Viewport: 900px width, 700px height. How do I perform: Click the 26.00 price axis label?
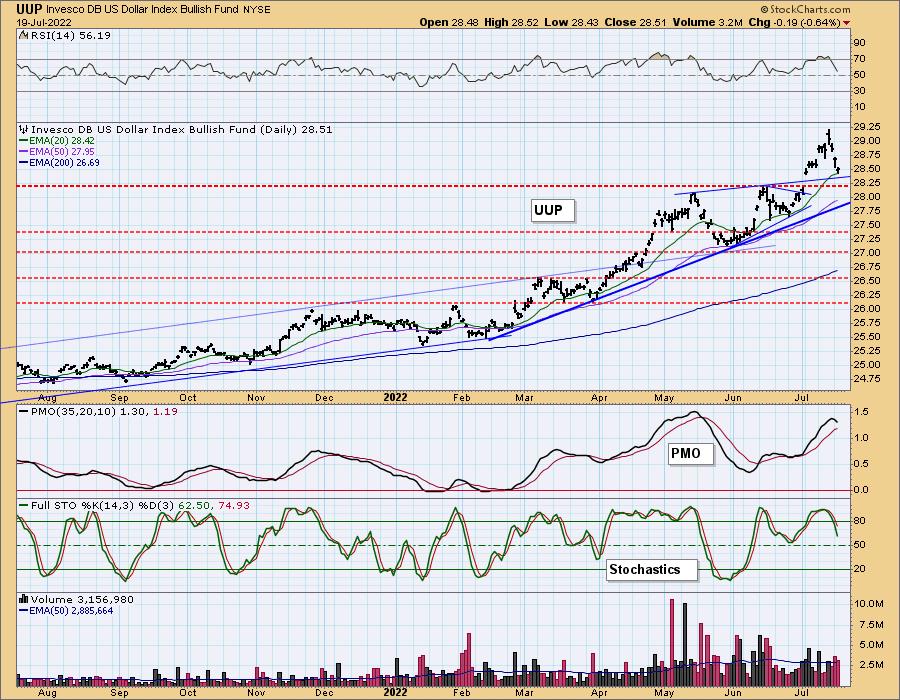pos(867,308)
